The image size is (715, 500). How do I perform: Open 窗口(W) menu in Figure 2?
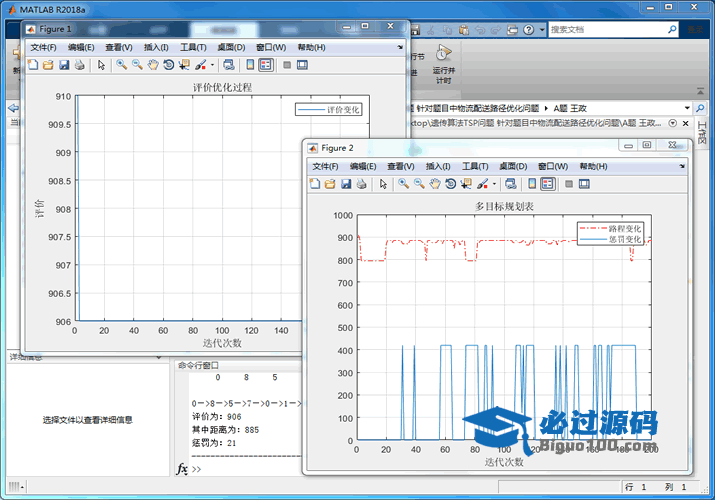[x=553, y=166]
